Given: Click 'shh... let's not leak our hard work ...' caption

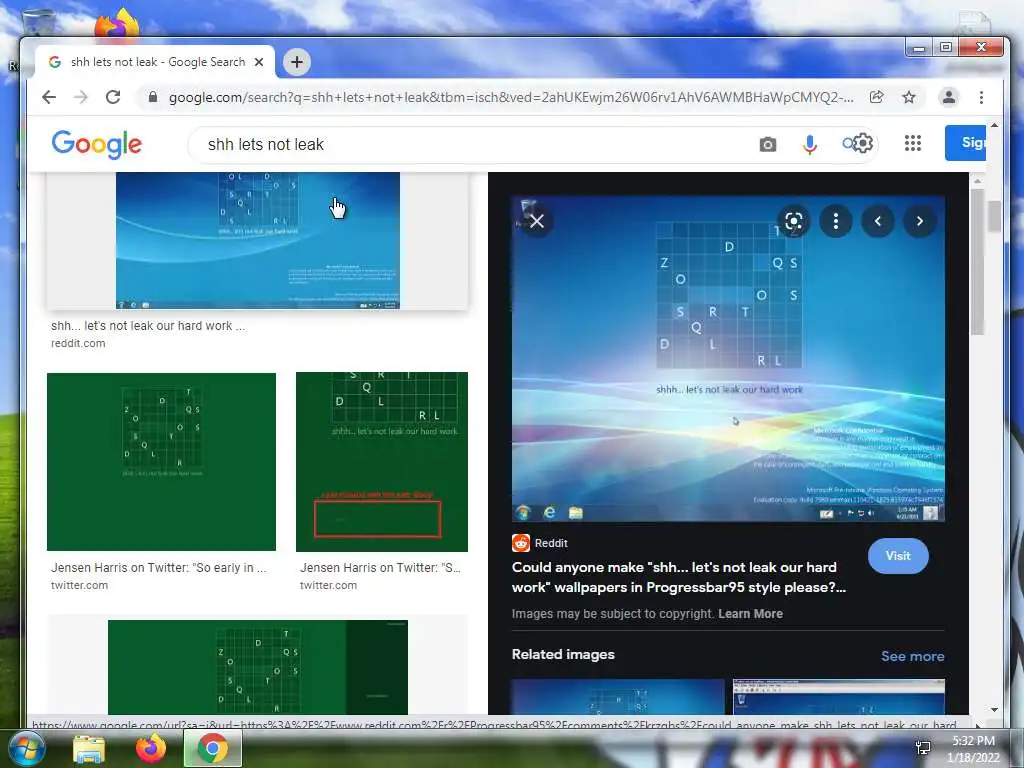Looking at the screenshot, I should coord(148,325).
